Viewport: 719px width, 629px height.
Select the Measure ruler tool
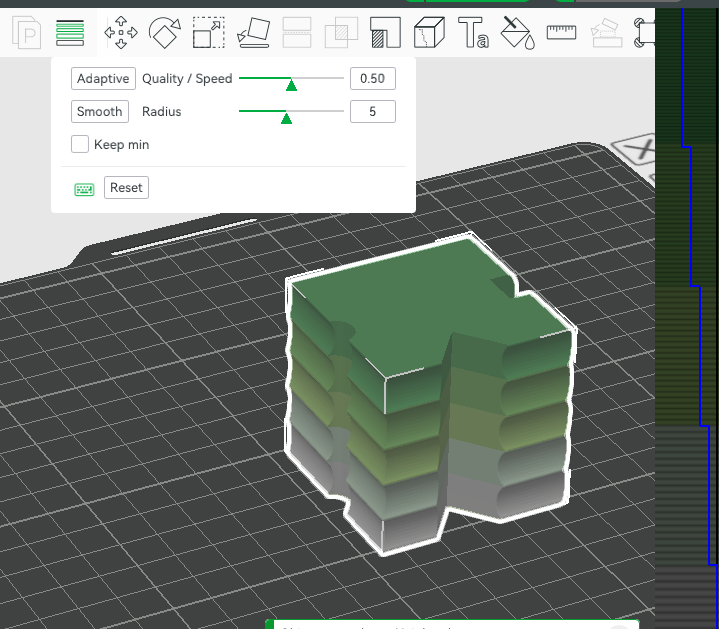click(x=561, y=33)
